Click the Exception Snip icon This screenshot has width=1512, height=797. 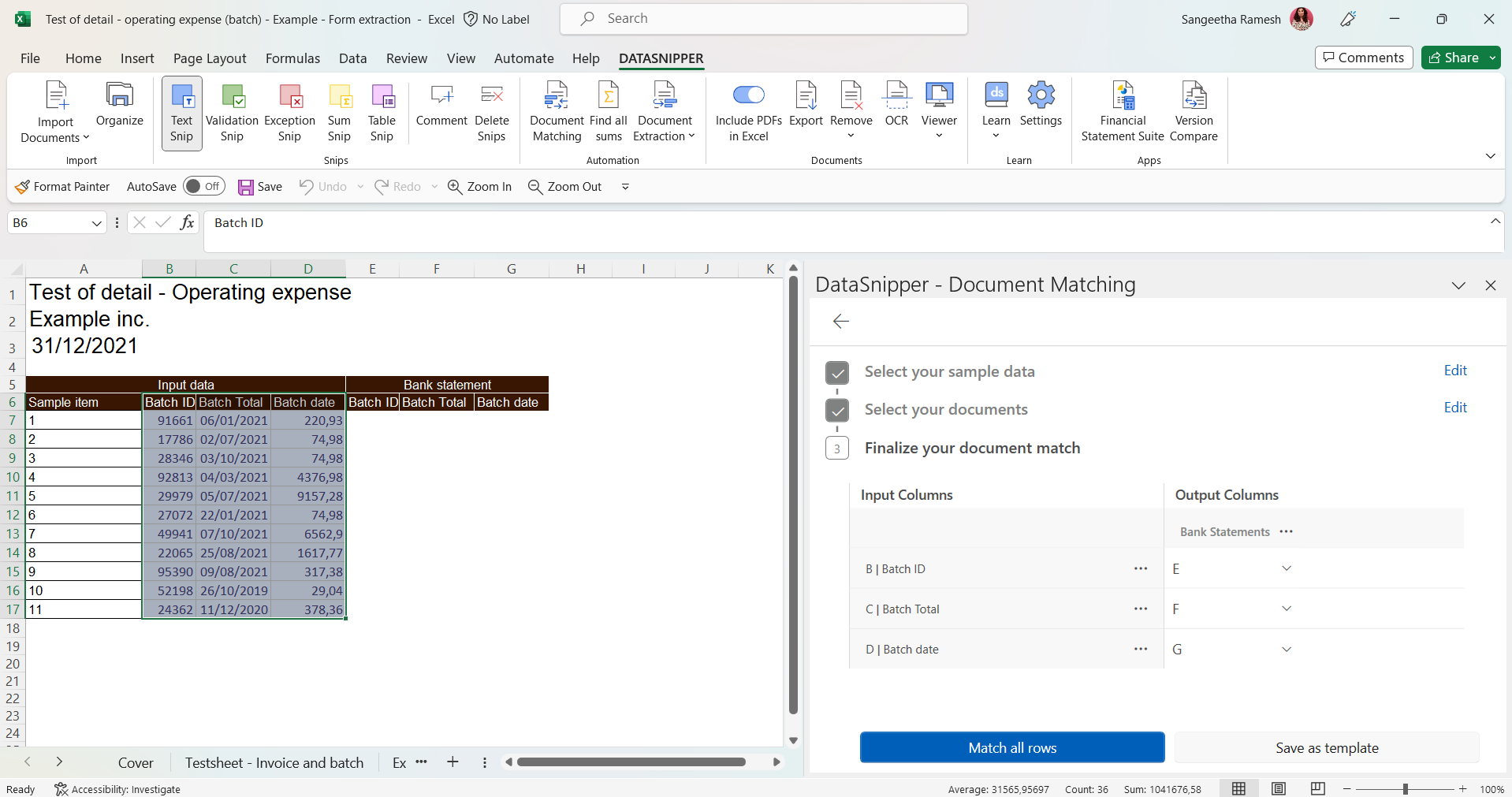coord(289,113)
